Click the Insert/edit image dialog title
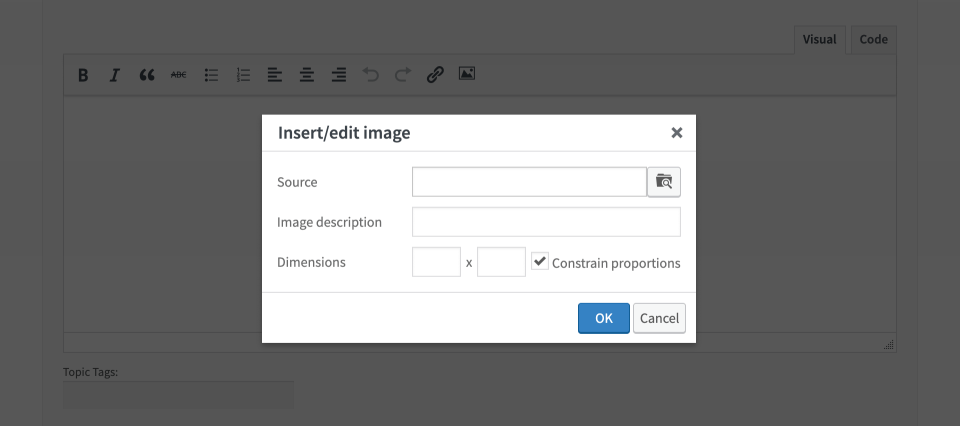The height and width of the screenshot is (426, 960). [344, 133]
